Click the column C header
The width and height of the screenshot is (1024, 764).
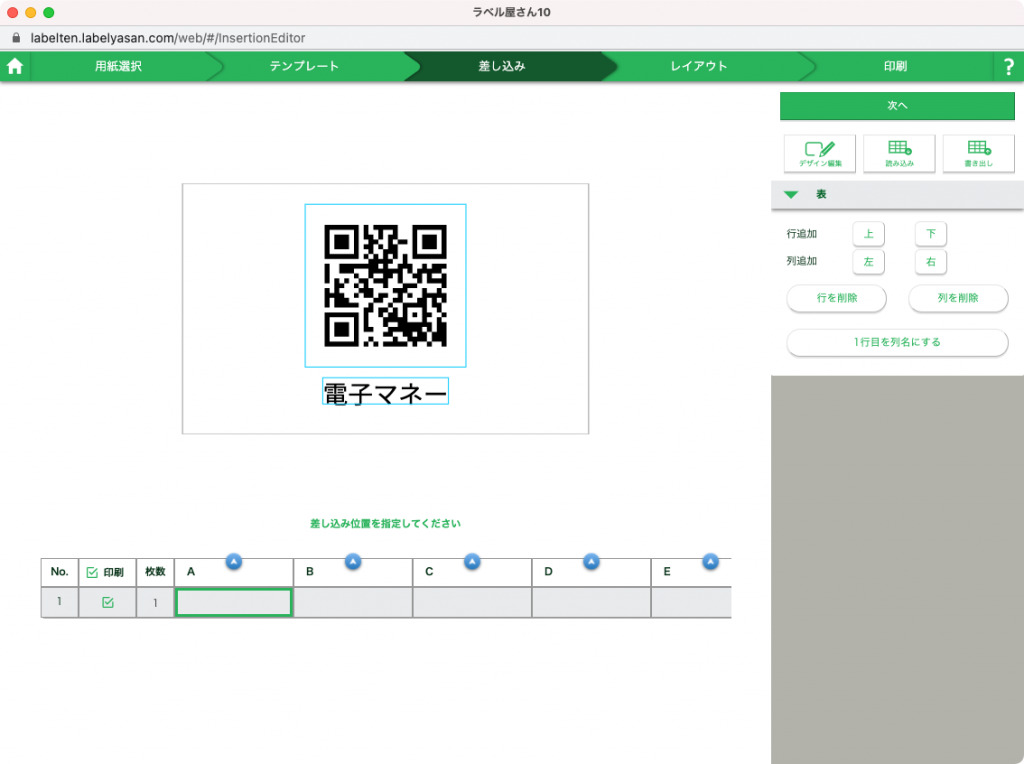(x=472, y=573)
